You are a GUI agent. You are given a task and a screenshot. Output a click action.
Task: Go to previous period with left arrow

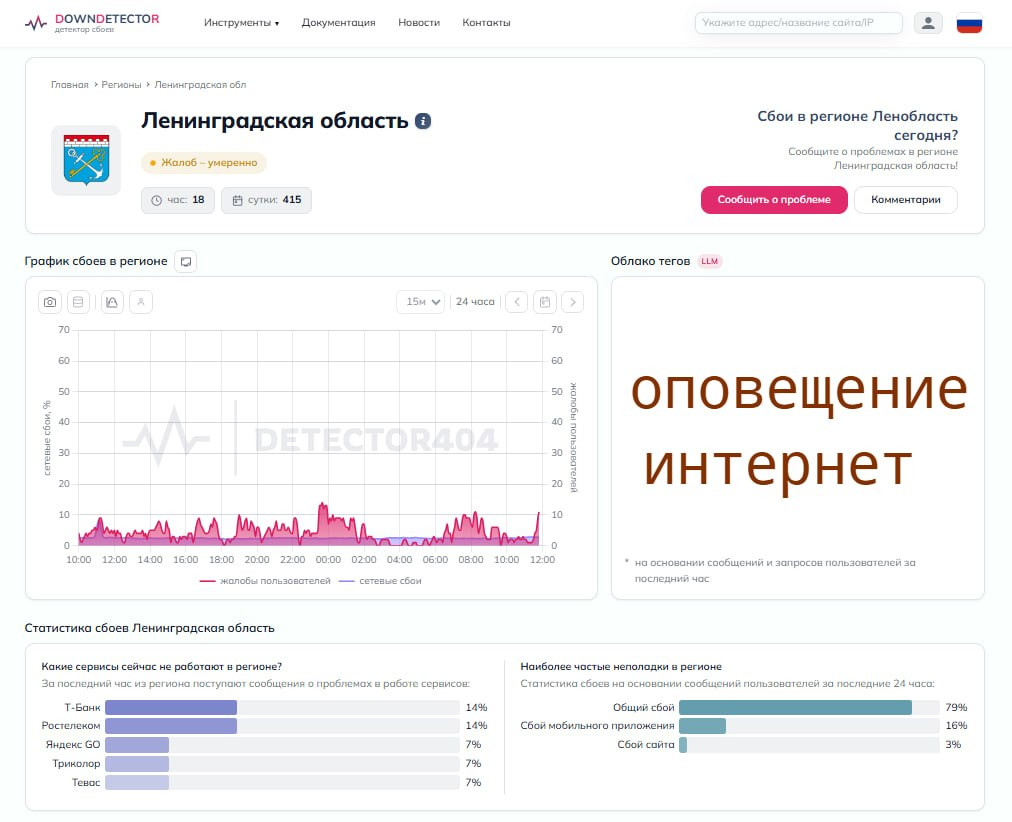click(x=516, y=302)
